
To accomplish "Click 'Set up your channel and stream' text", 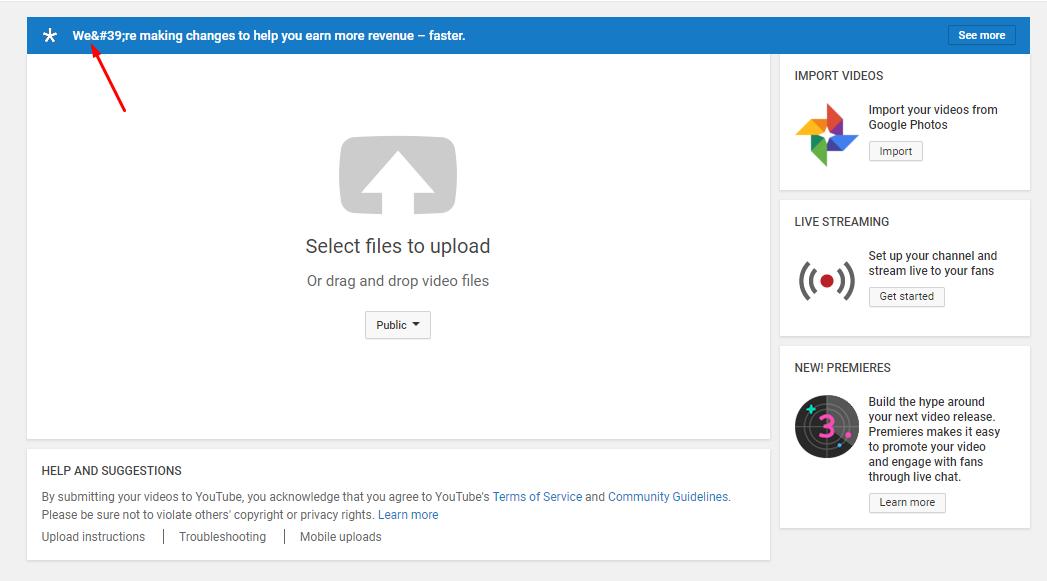I will [x=933, y=263].
